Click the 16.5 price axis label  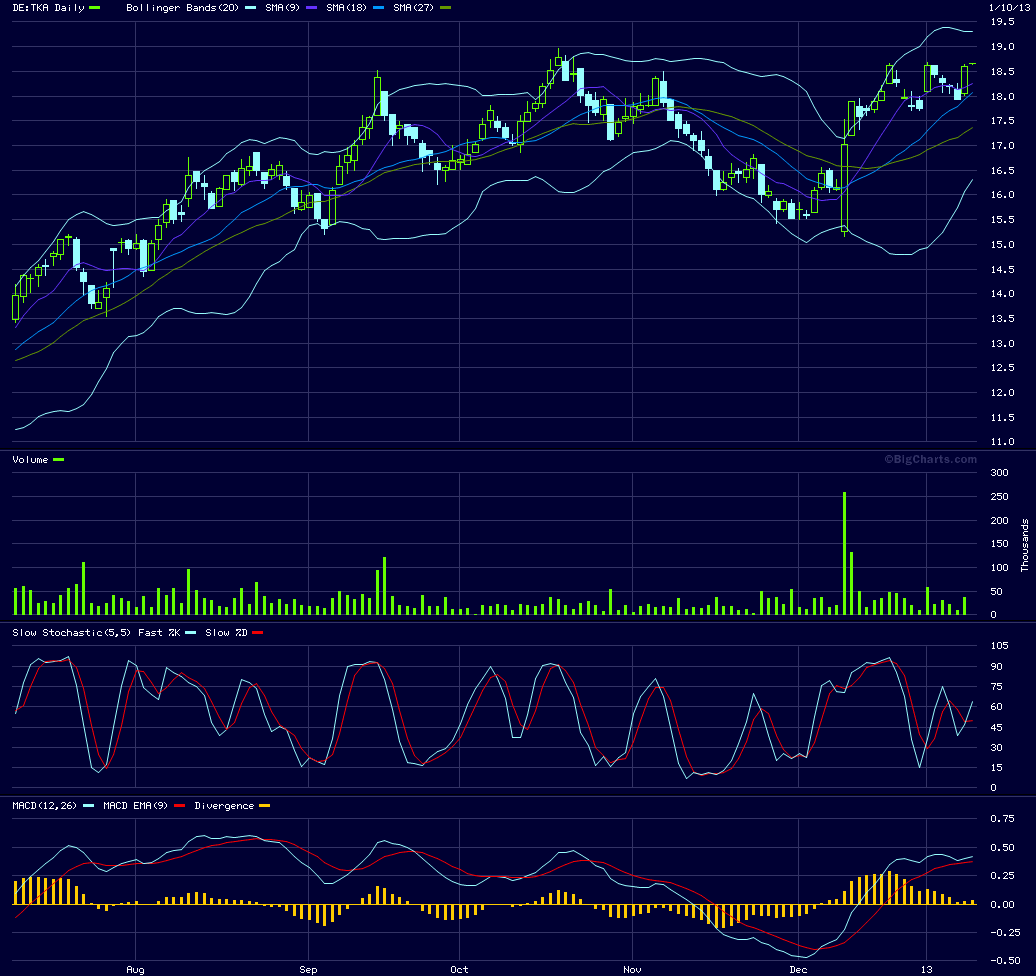(1002, 170)
